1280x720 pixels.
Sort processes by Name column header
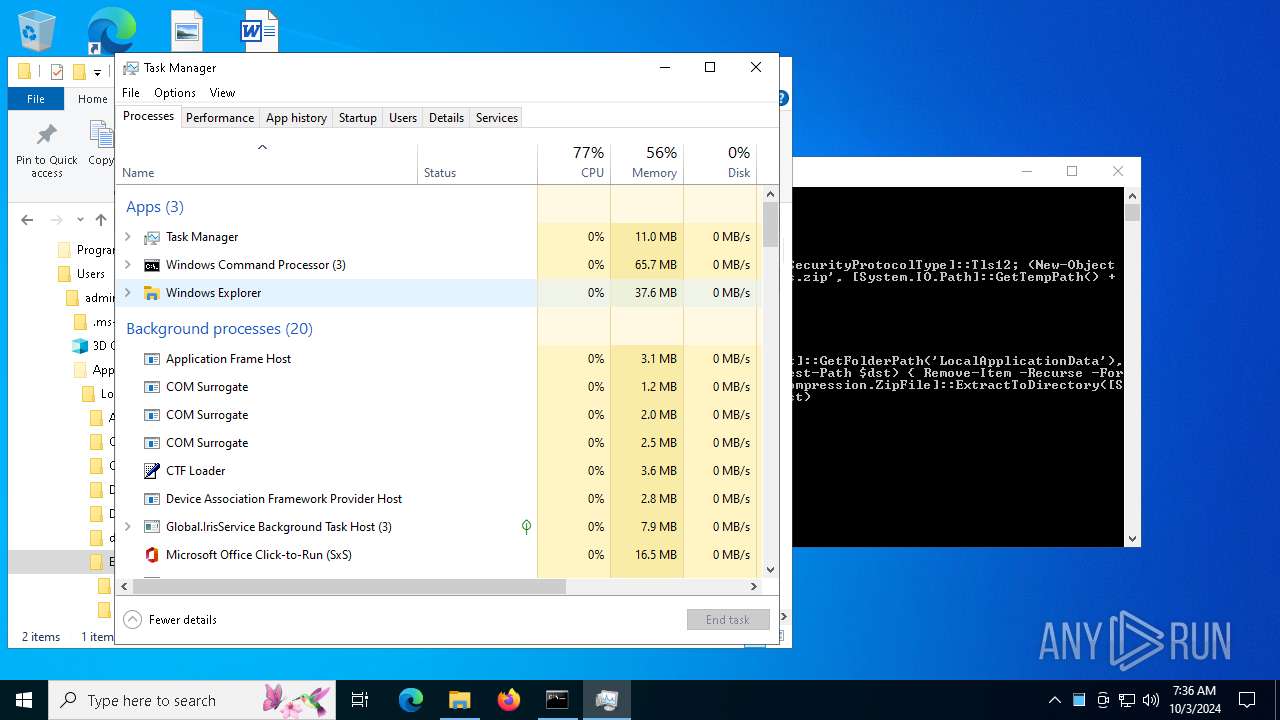click(x=267, y=163)
